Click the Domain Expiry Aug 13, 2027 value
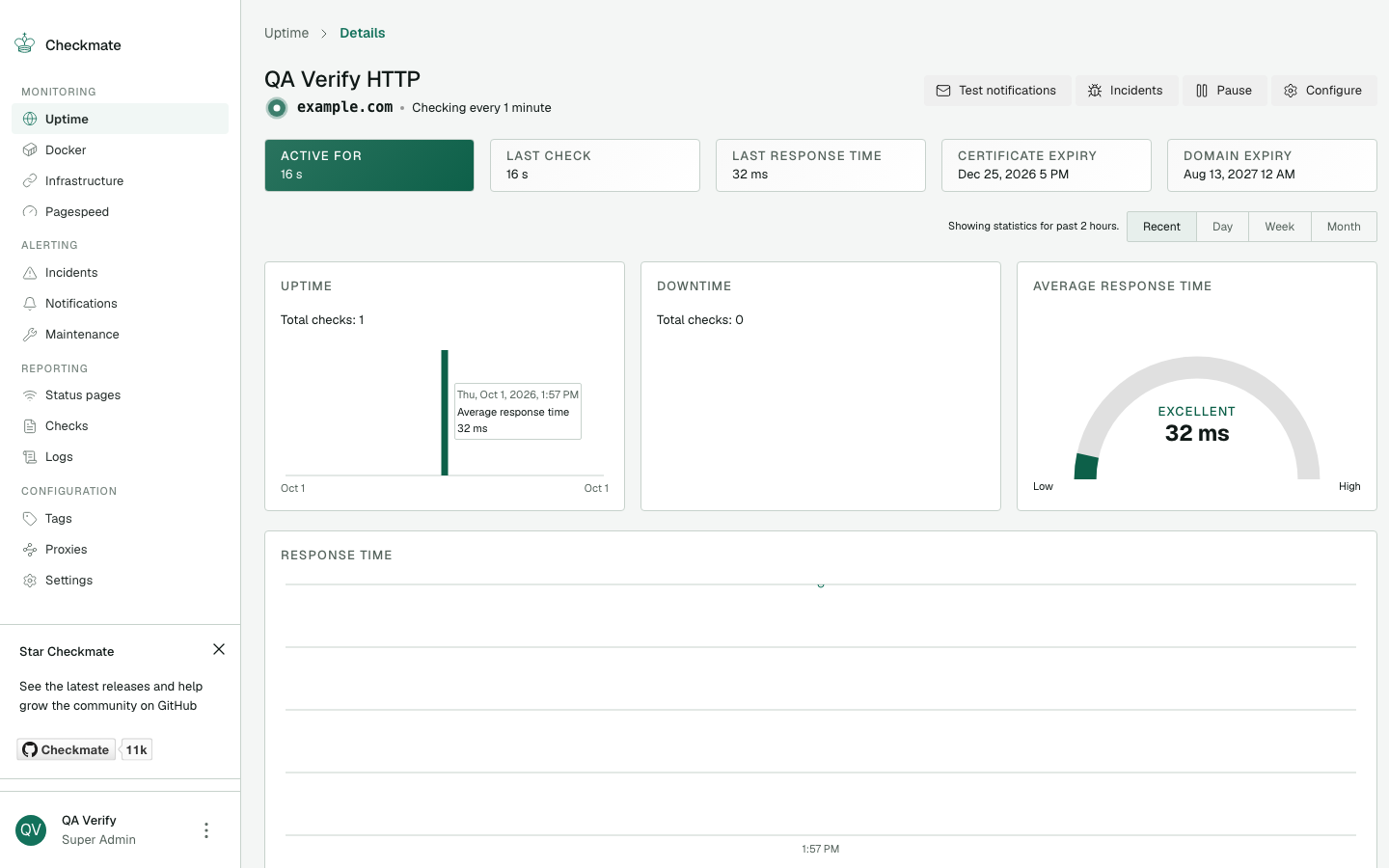 pos(1239,175)
